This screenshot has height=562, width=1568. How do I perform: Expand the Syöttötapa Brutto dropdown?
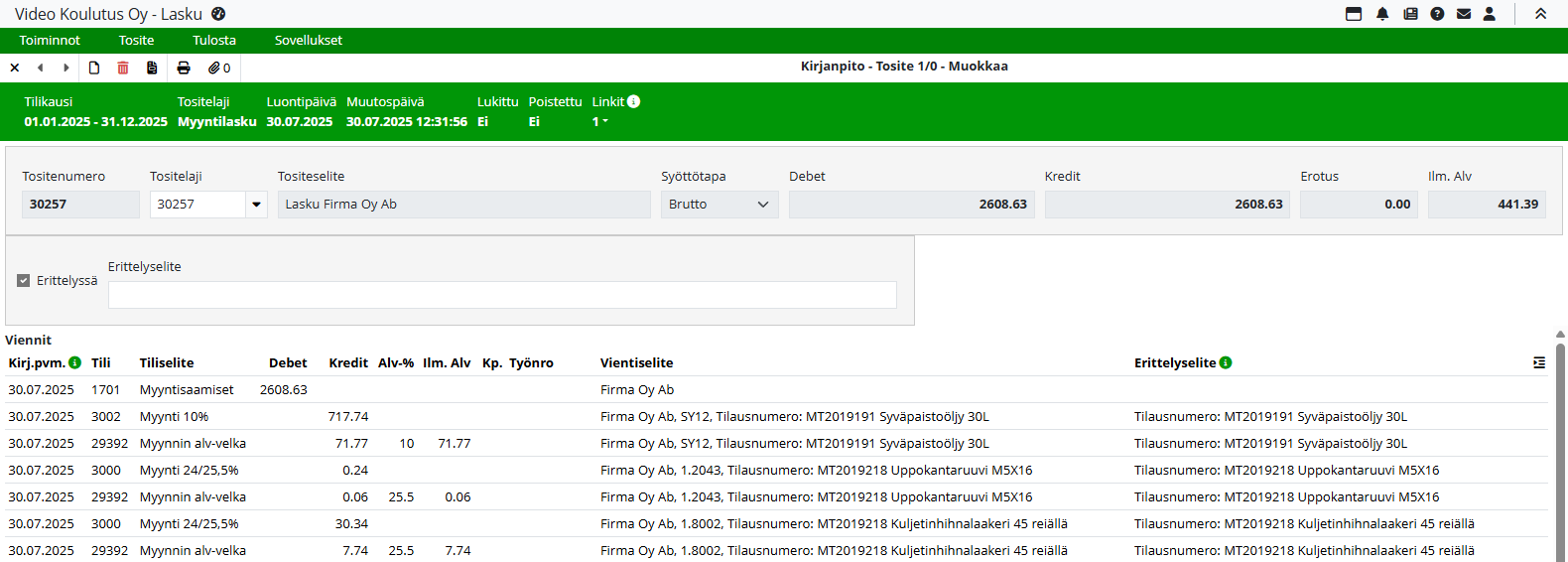click(762, 205)
